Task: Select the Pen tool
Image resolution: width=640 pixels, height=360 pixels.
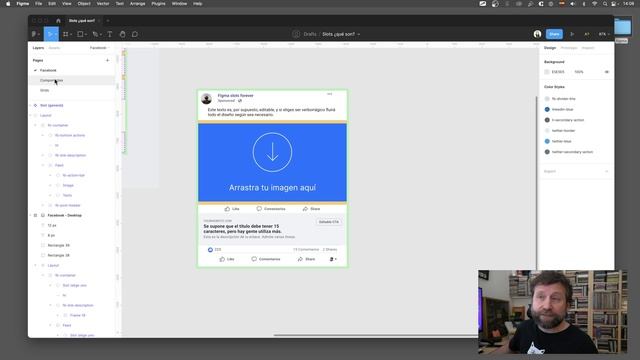Action: [x=95, y=34]
